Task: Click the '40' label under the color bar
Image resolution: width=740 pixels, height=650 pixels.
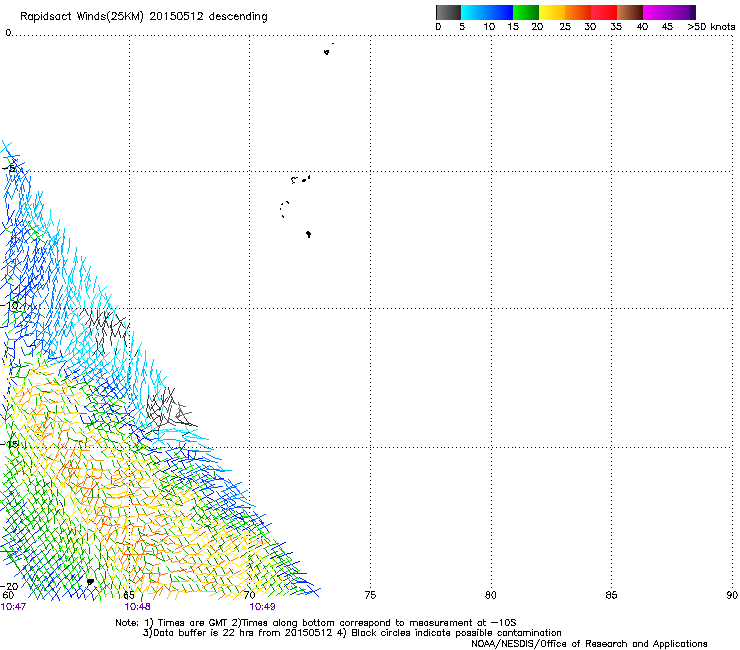Action: 642,27
